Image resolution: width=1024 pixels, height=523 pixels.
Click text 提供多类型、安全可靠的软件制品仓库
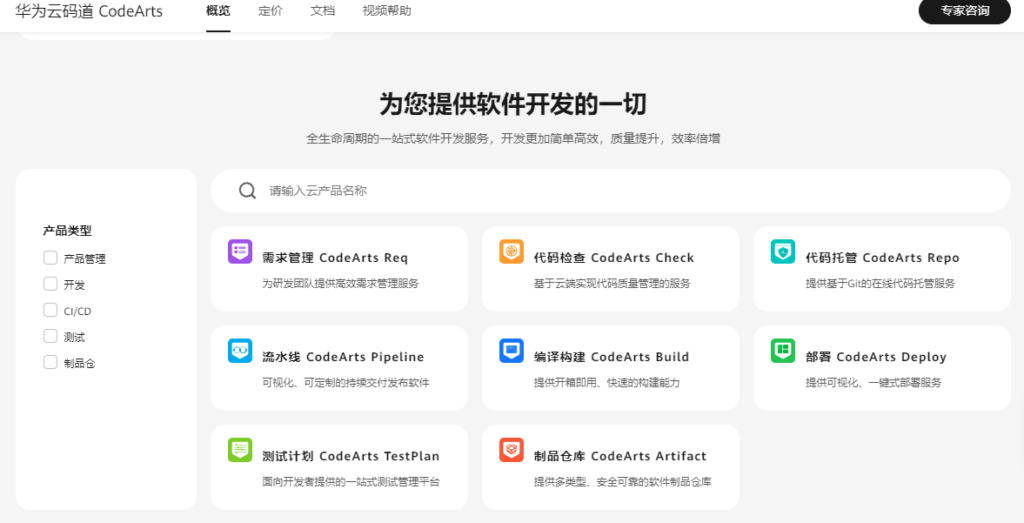[622, 482]
